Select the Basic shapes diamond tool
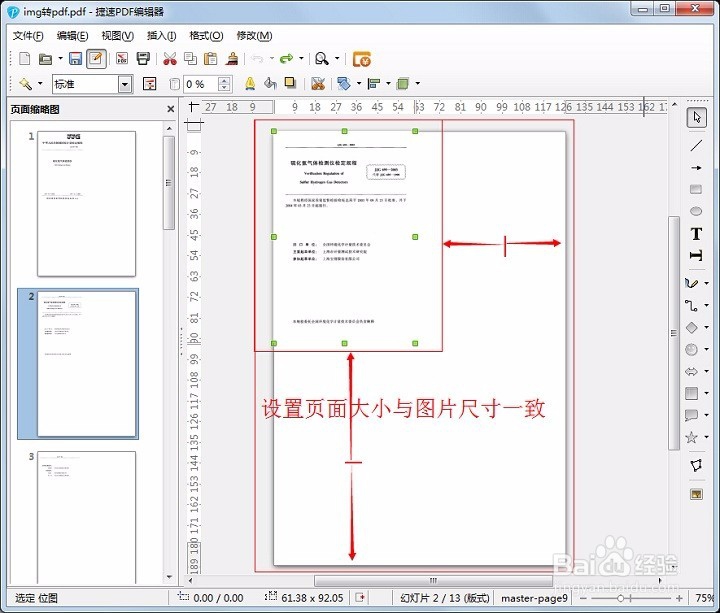 (x=691, y=327)
